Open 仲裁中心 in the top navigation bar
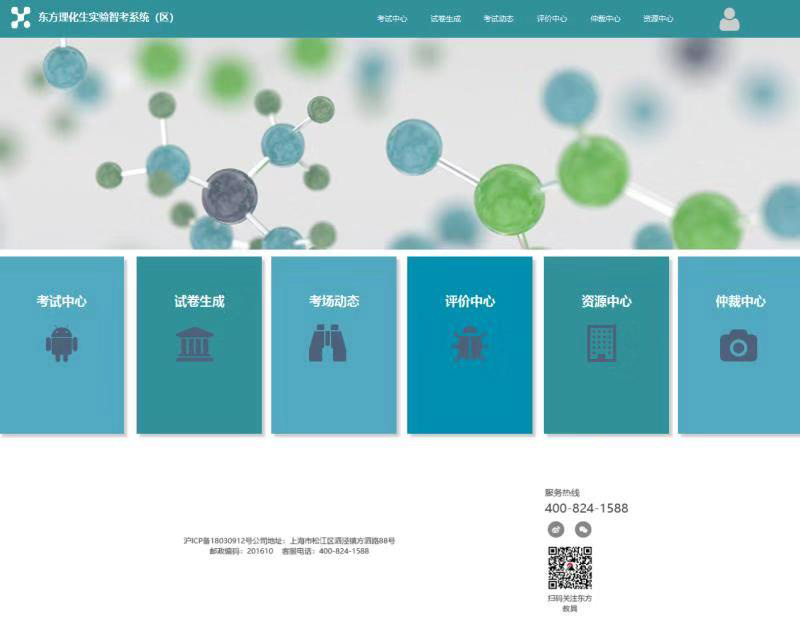The image size is (800, 618). (x=605, y=19)
